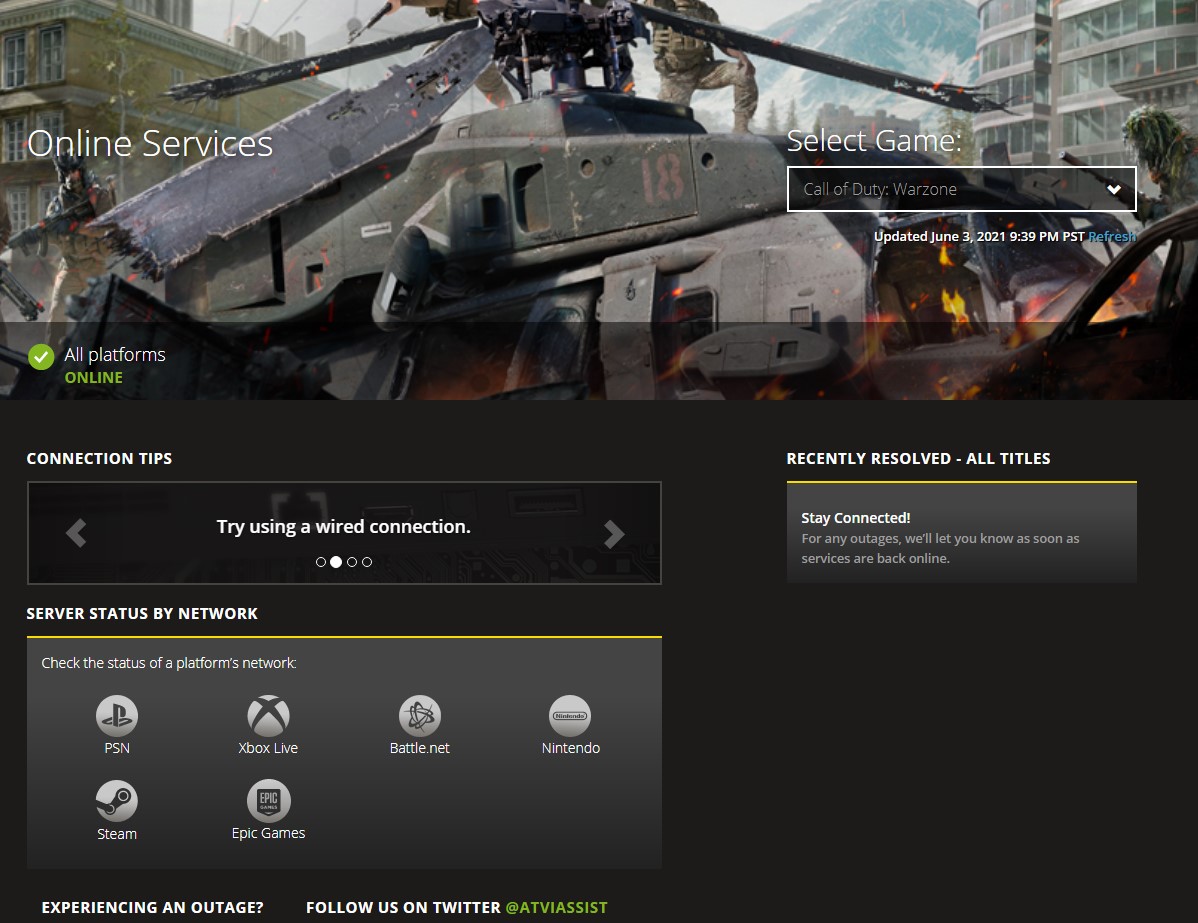The image size is (1198, 923).
Task: Open the Select Game dropdown
Action: 962,189
